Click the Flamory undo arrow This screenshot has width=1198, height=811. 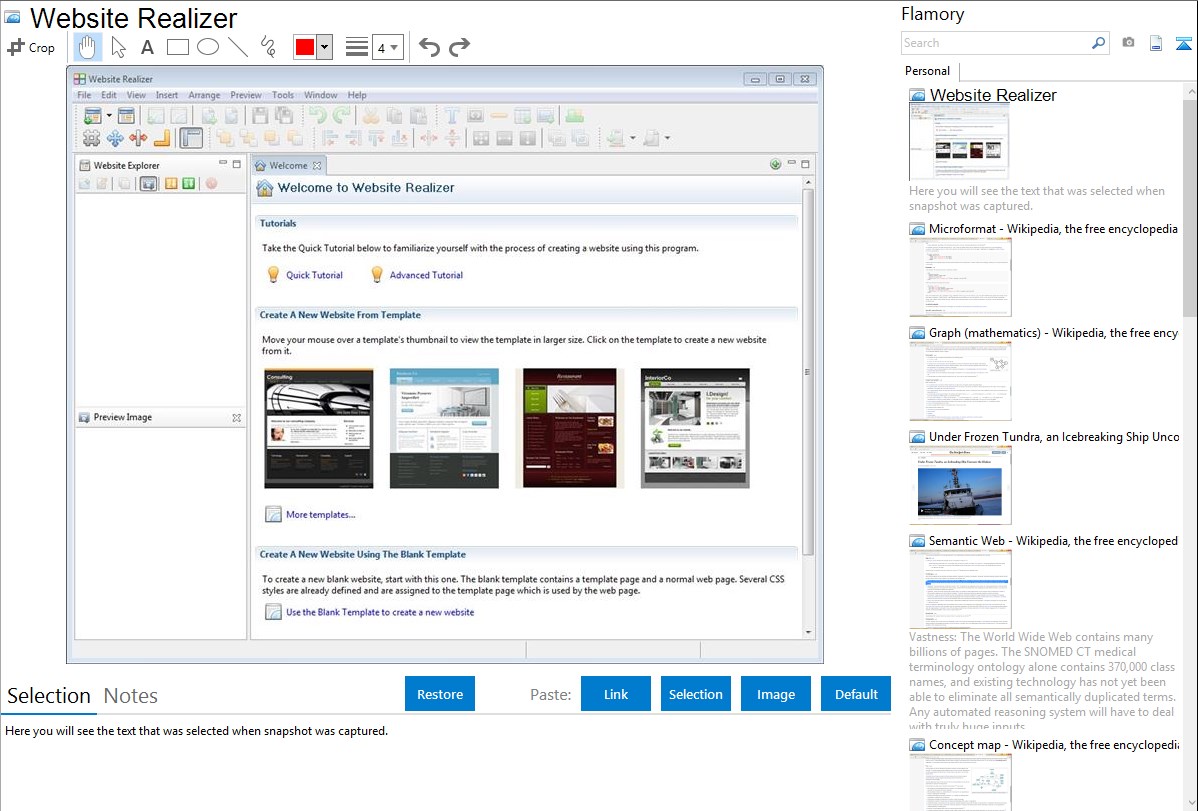(x=429, y=47)
